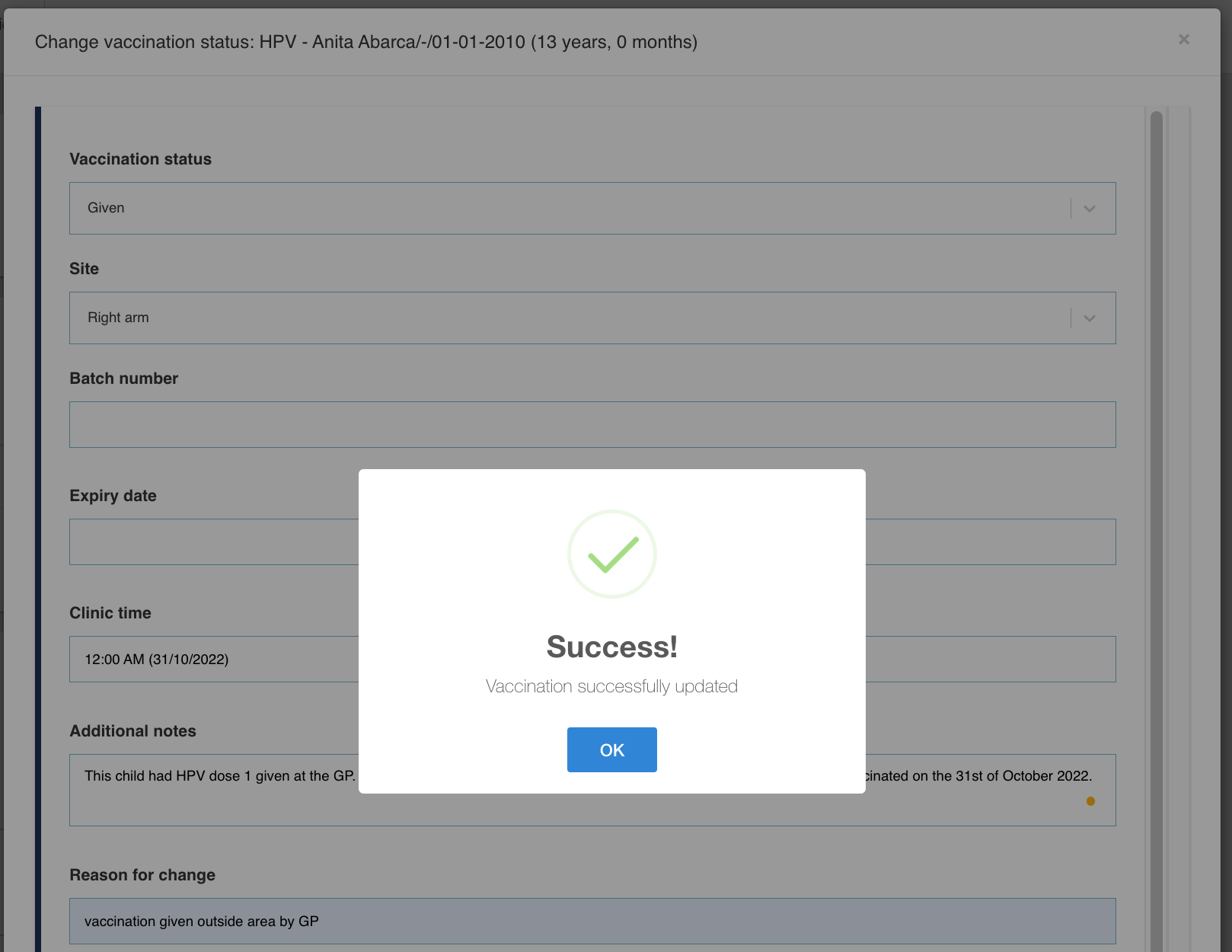The height and width of the screenshot is (952, 1232).
Task: Close the Change vaccination status modal
Action: point(1183,40)
